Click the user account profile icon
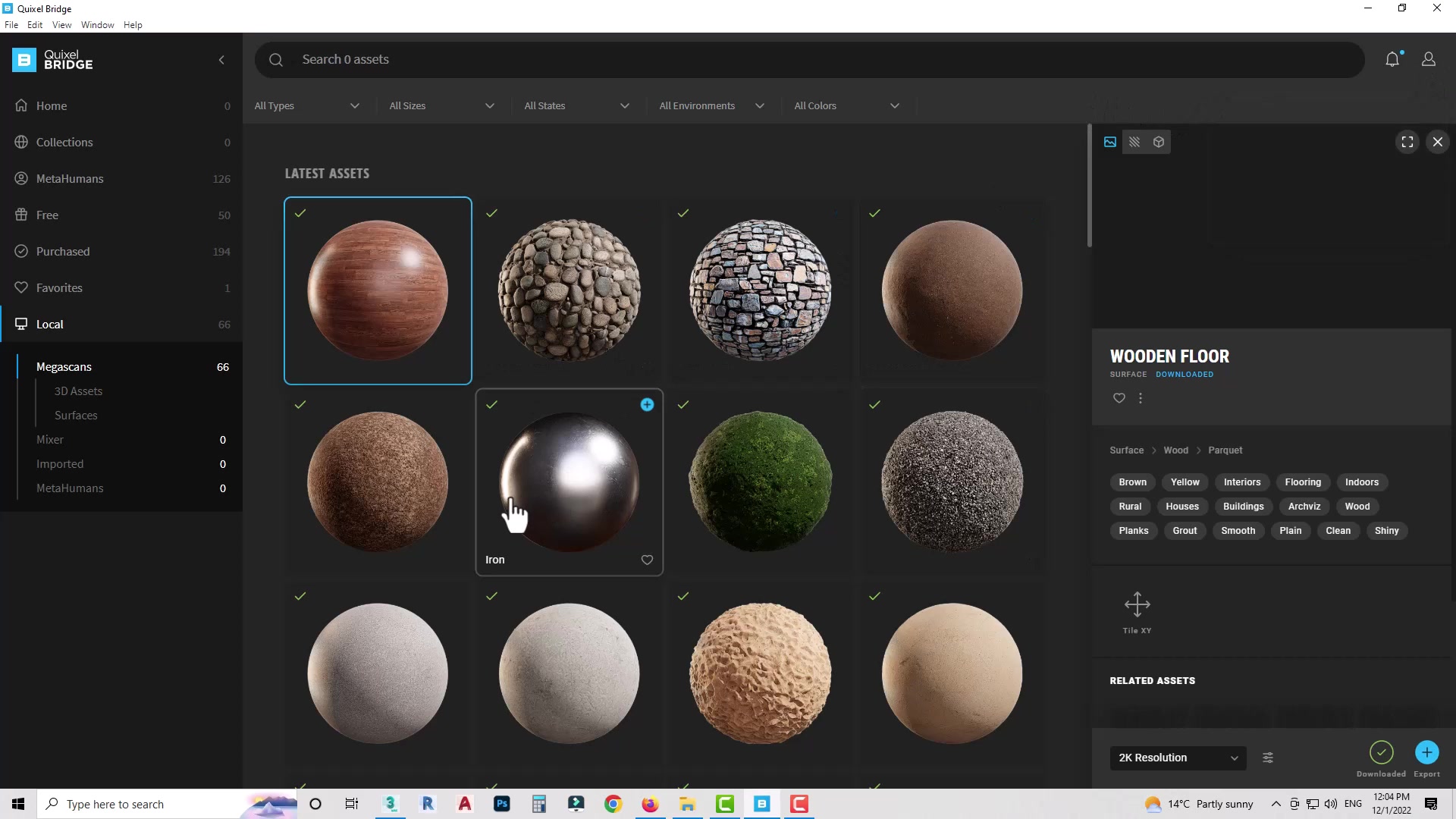 1429,59
